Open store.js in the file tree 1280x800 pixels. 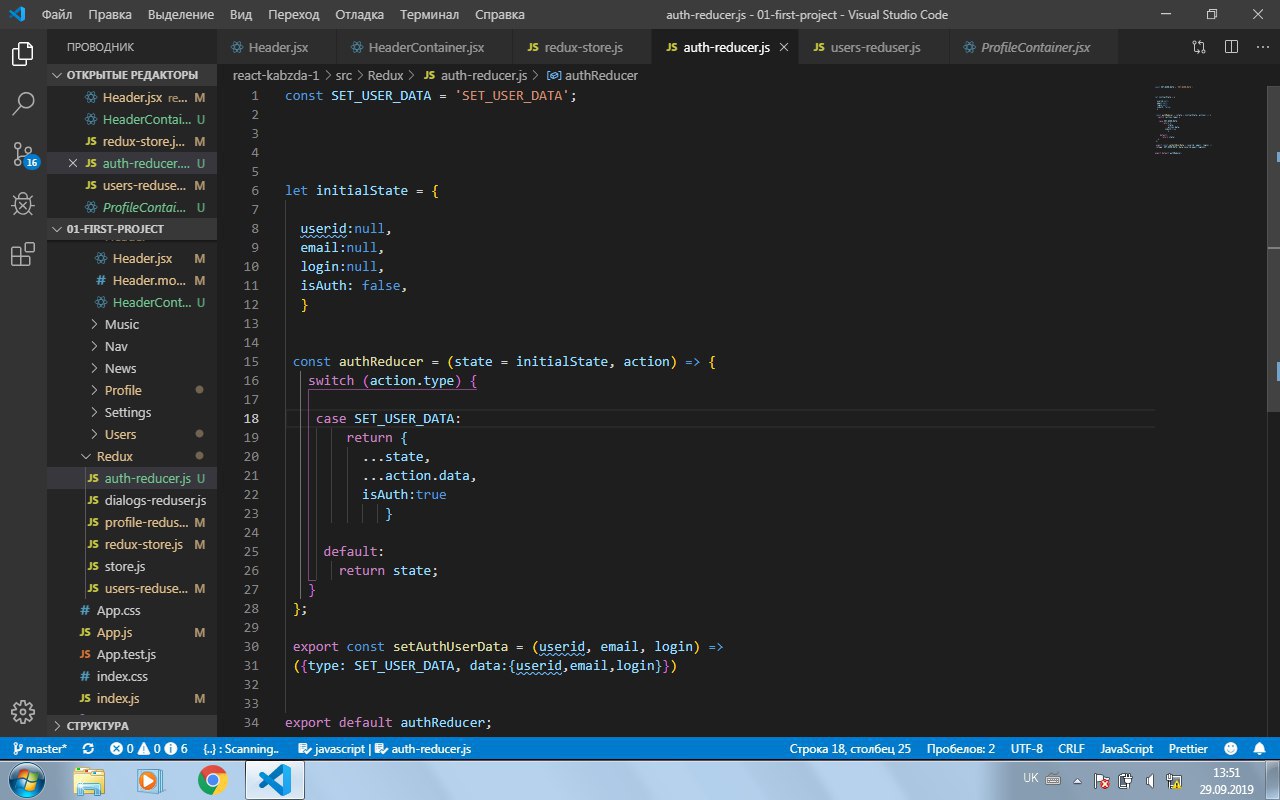pyautogui.click(x=125, y=566)
